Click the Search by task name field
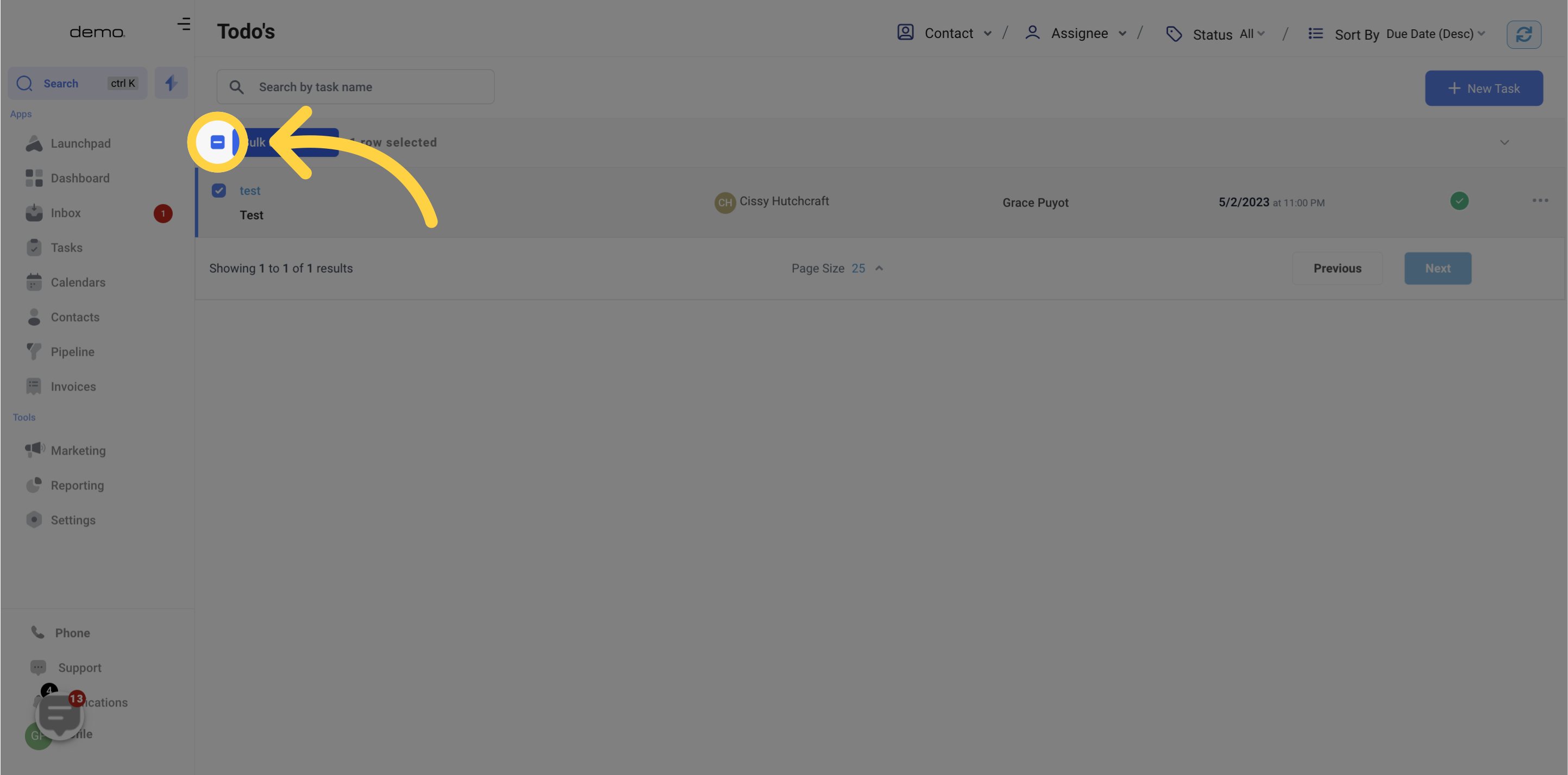Image resolution: width=1568 pixels, height=775 pixels. (x=355, y=86)
